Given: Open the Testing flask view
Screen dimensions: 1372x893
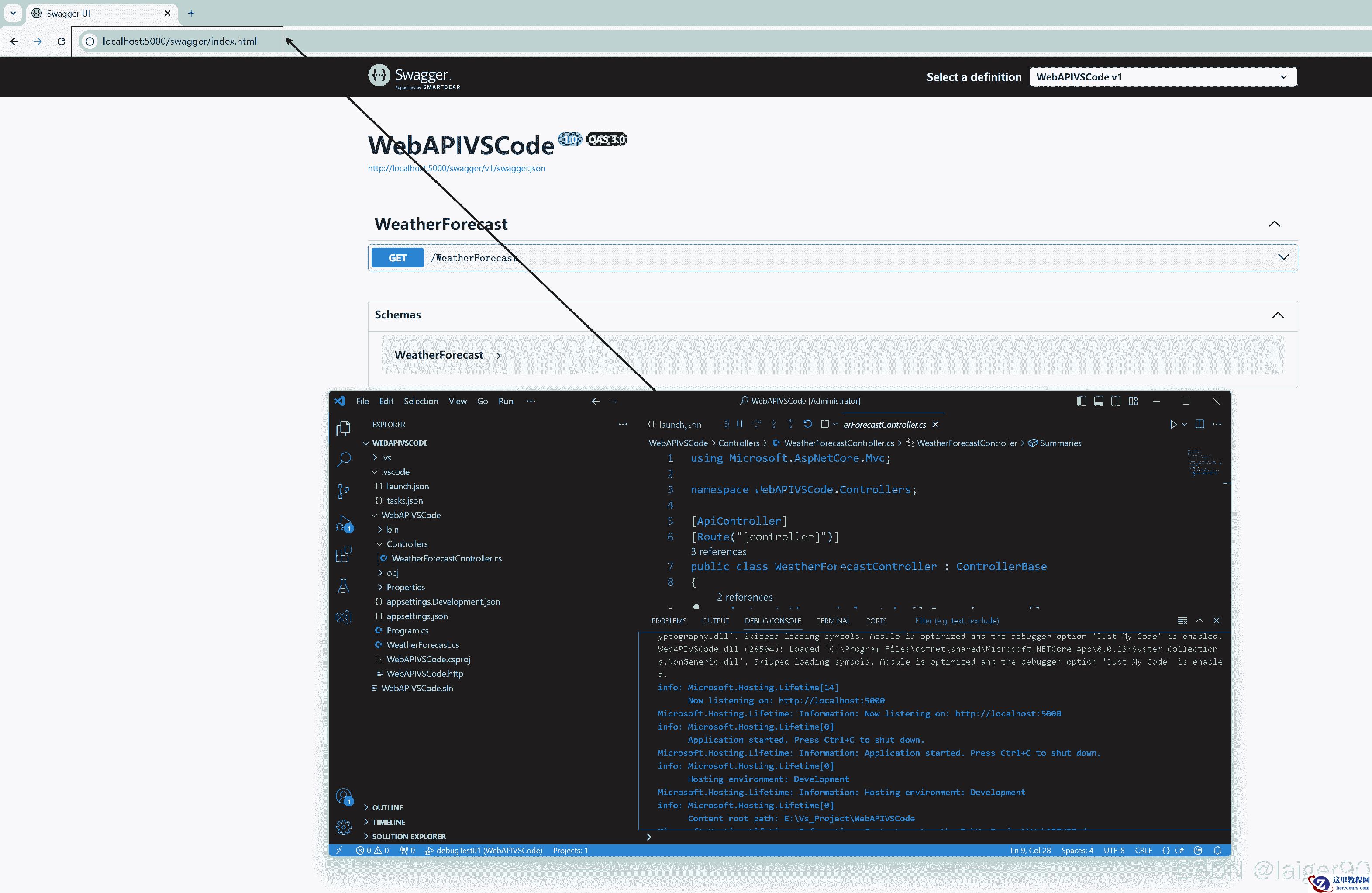Looking at the screenshot, I should [344, 586].
